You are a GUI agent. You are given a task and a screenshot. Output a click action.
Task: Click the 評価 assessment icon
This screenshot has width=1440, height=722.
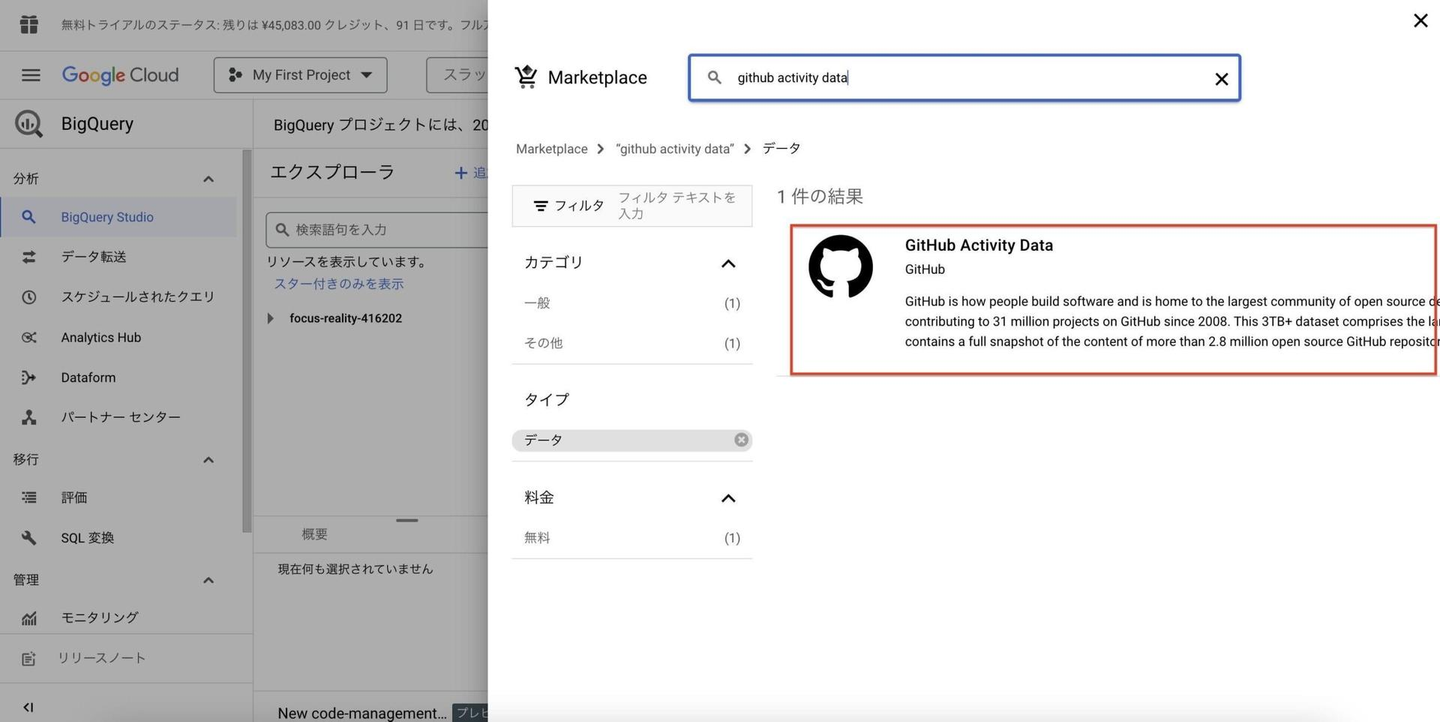[x=29, y=497]
